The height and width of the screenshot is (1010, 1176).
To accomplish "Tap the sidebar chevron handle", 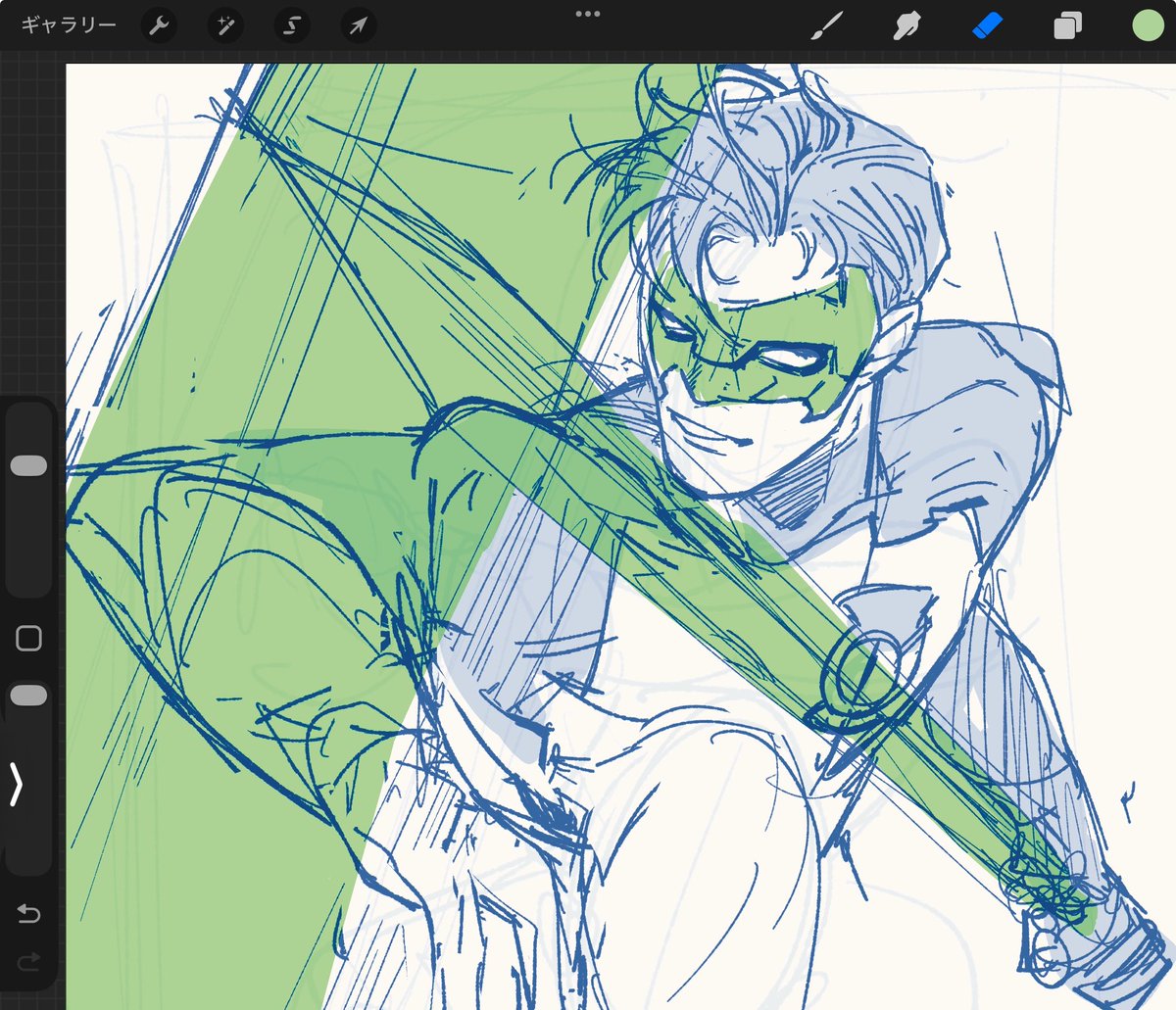I will [16, 784].
